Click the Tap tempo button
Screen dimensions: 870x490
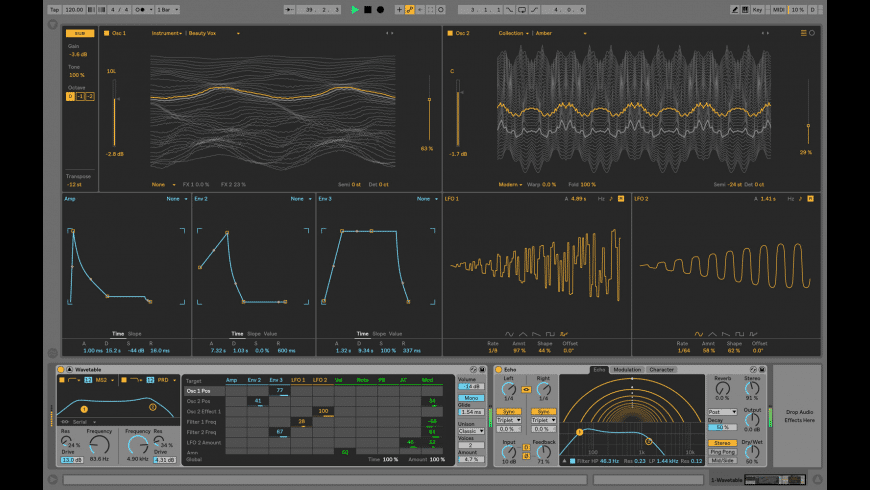(54, 9)
